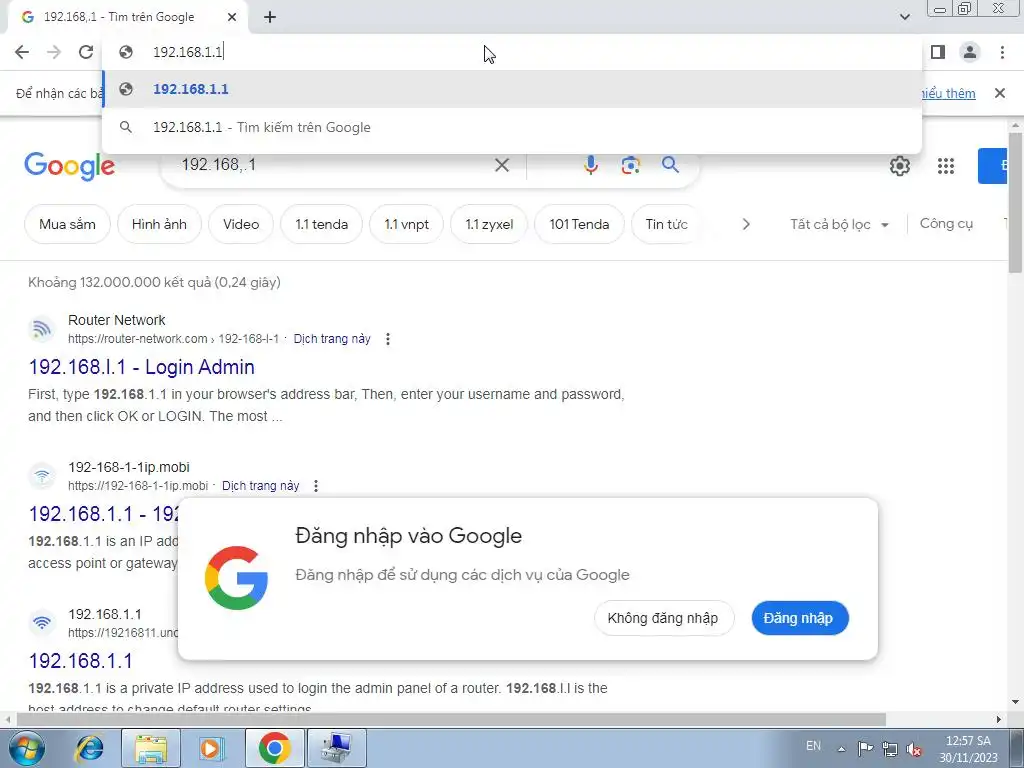Open the network icon in the tray

[889, 749]
